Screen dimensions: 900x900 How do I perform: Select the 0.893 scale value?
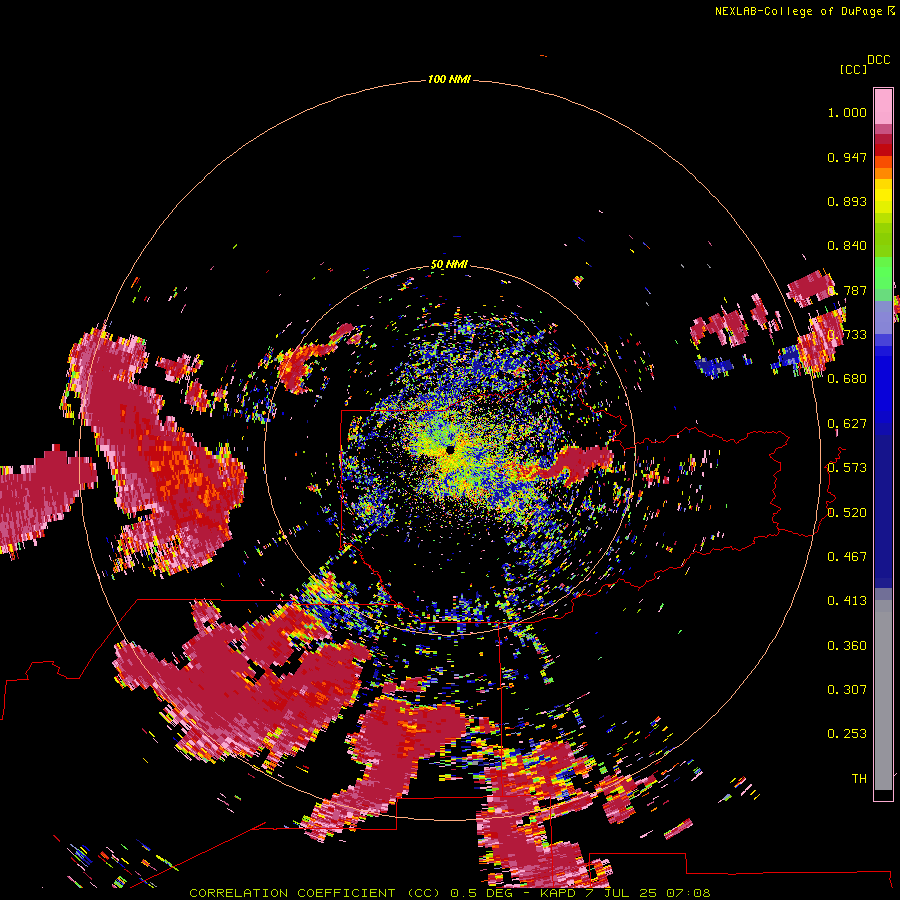pos(847,201)
